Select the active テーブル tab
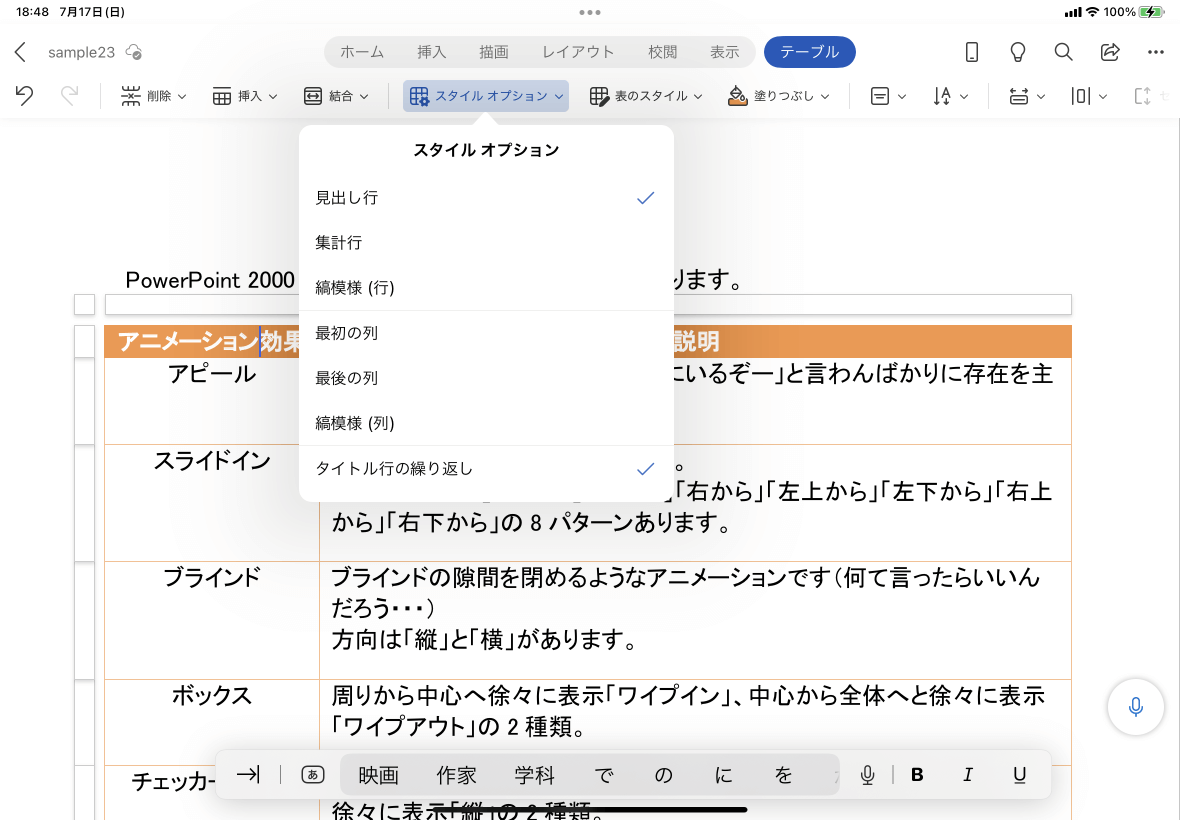 (810, 52)
